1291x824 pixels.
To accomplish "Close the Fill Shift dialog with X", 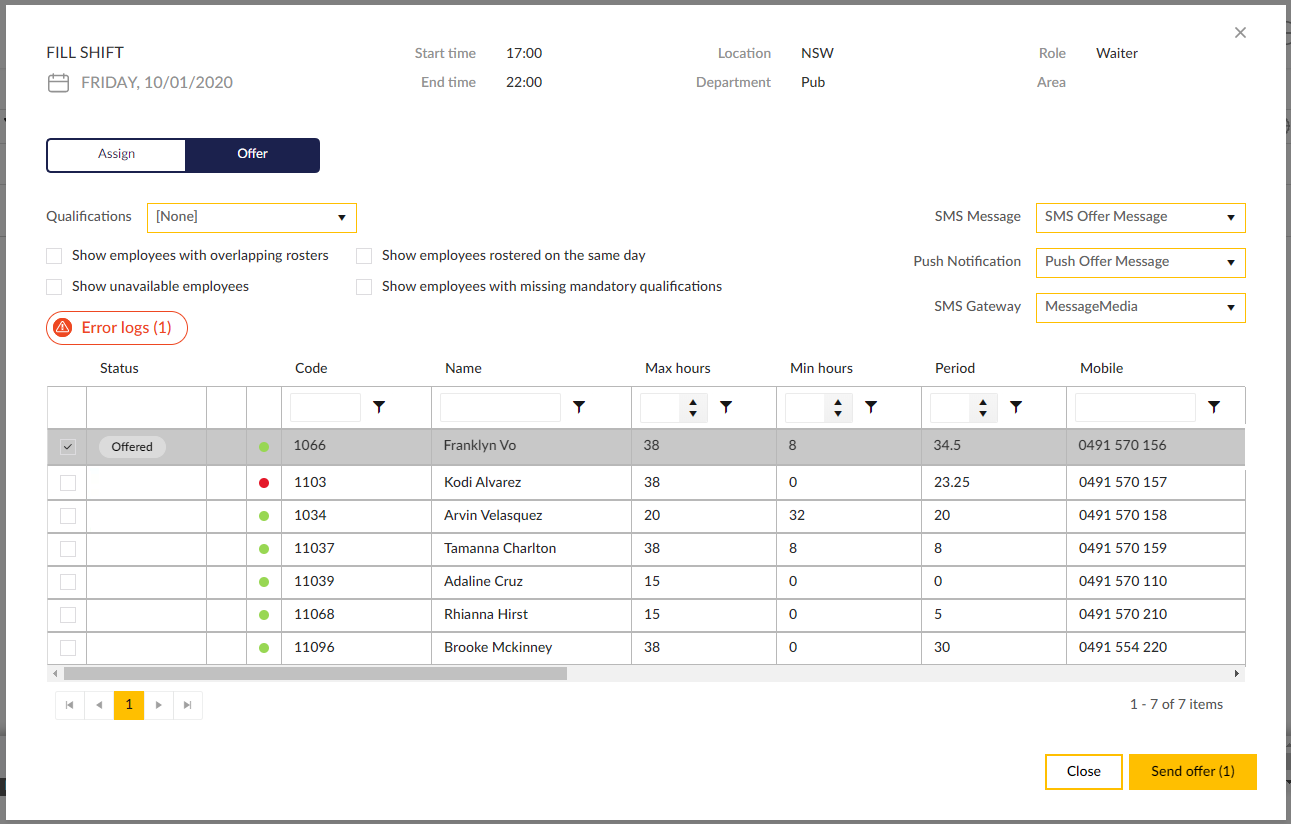I will click(1240, 33).
